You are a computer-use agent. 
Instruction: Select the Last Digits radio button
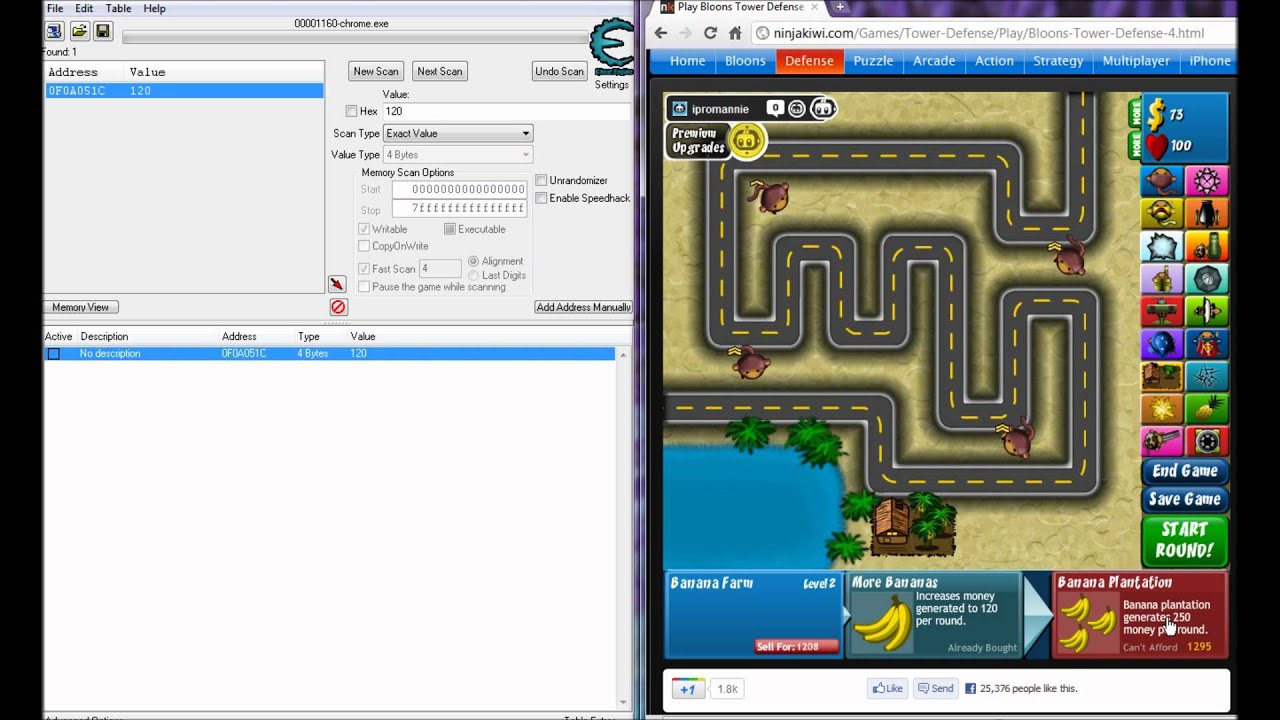(x=474, y=275)
